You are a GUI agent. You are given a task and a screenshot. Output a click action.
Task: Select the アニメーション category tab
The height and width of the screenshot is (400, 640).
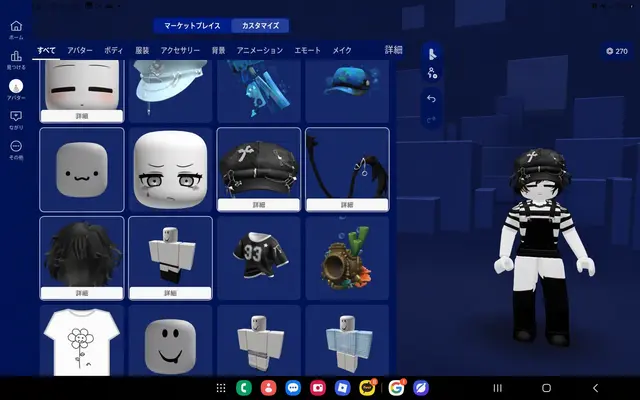(x=260, y=50)
